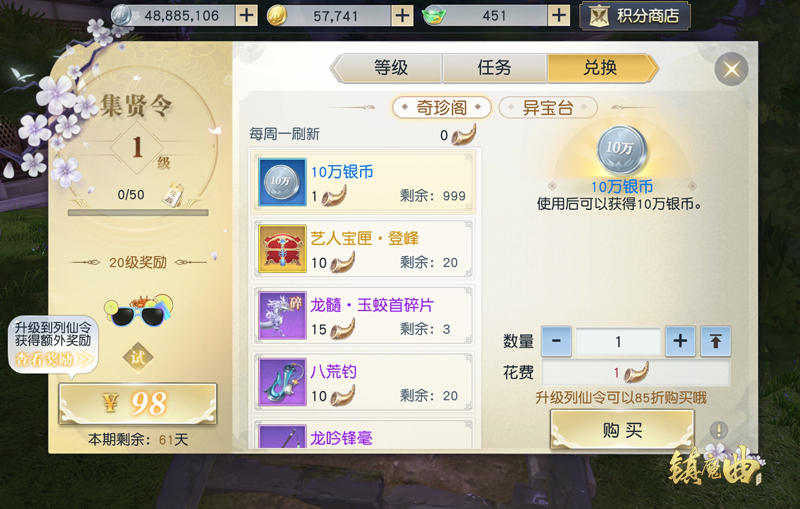Switch to the 任务 tab
Screen dimensions: 800x509
click(x=494, y=68)
